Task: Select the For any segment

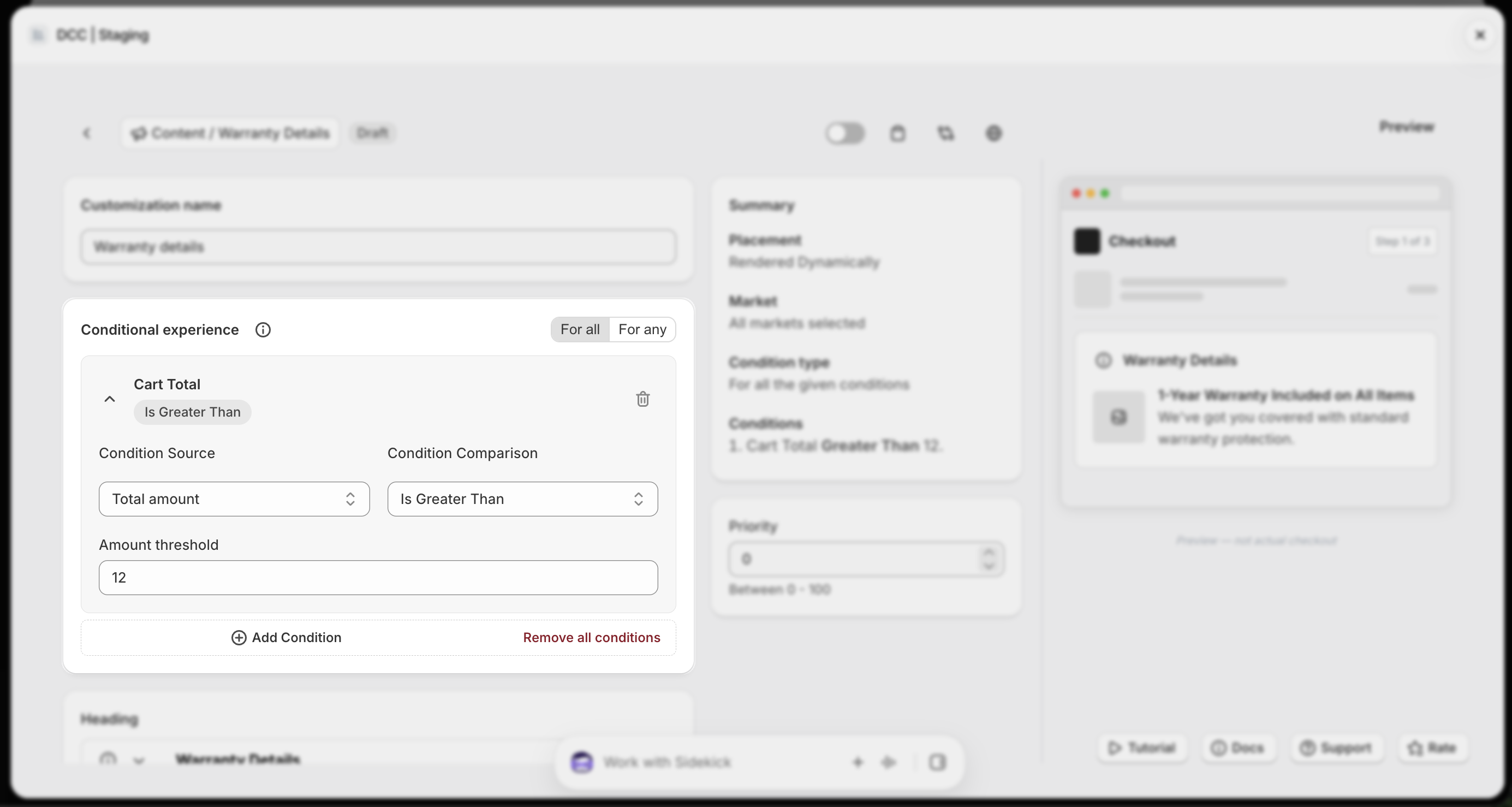Action: [642, 329]
